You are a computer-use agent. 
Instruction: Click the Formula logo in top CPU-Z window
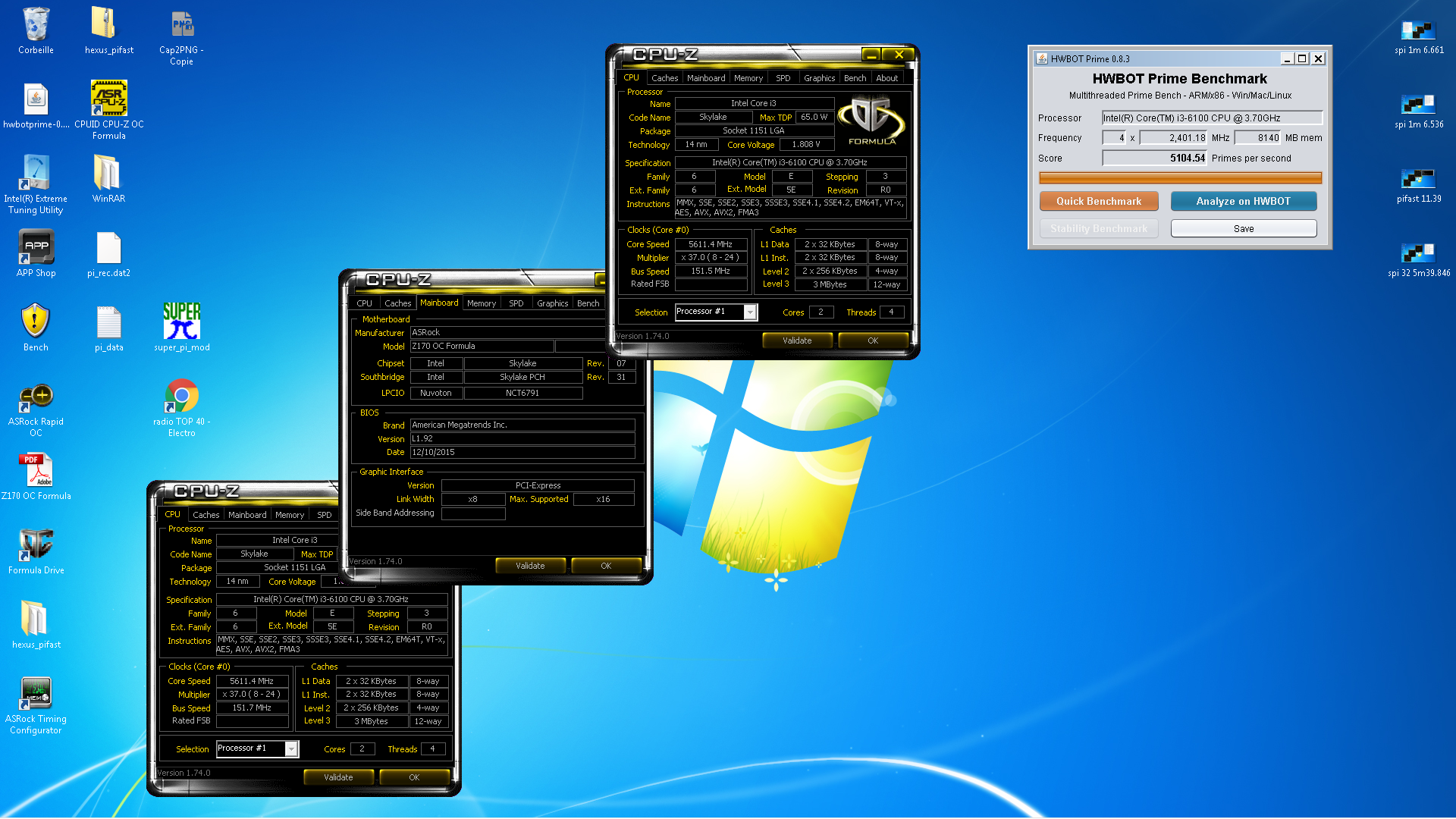tap(871, 120)
